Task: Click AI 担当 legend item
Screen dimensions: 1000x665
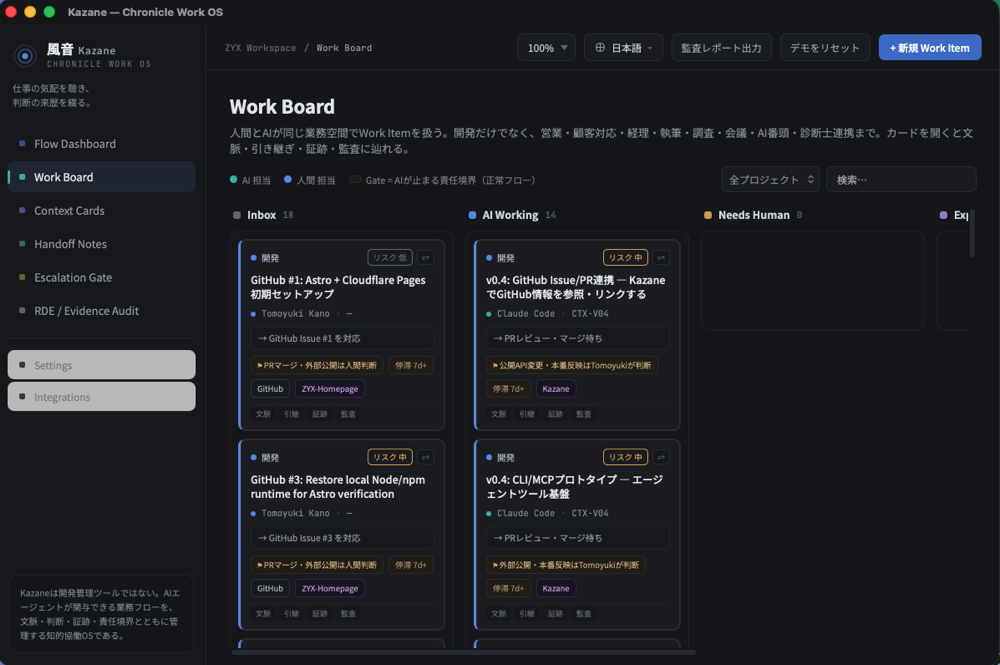Action: 250,180
